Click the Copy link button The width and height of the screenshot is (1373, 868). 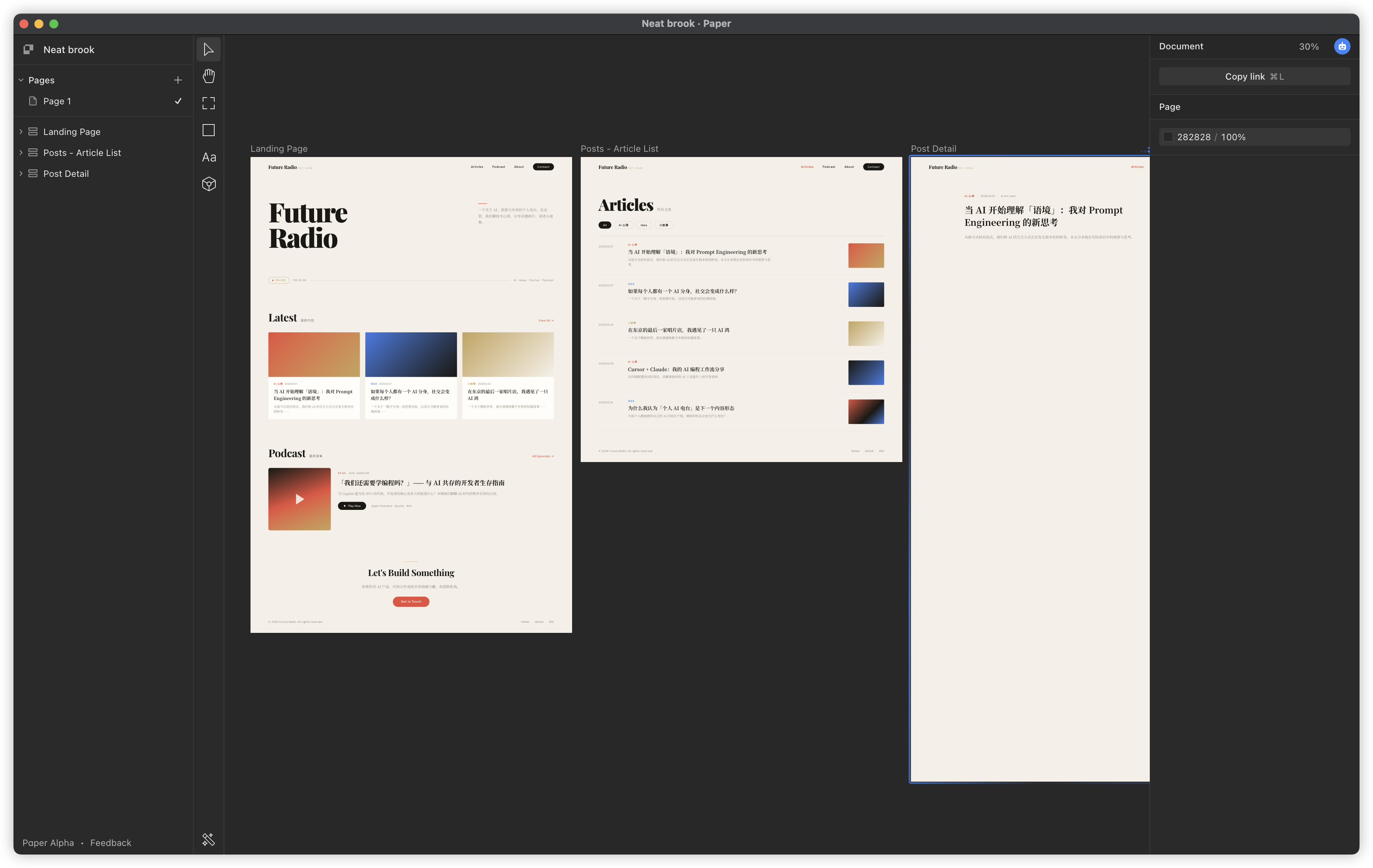point(1254,76)
